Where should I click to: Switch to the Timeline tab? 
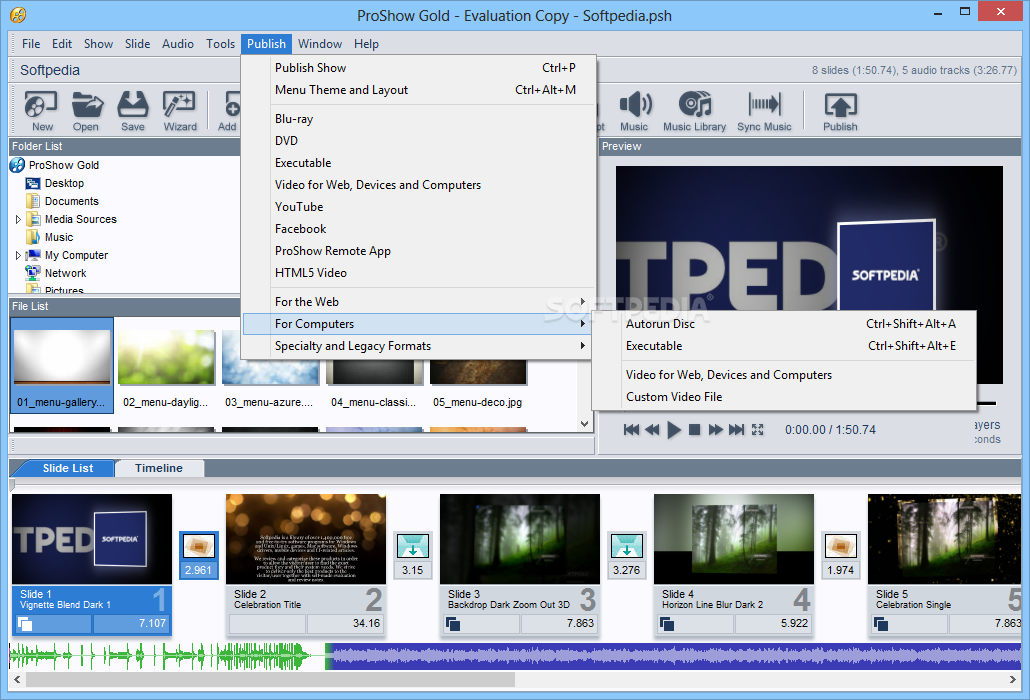click(159, 468)
